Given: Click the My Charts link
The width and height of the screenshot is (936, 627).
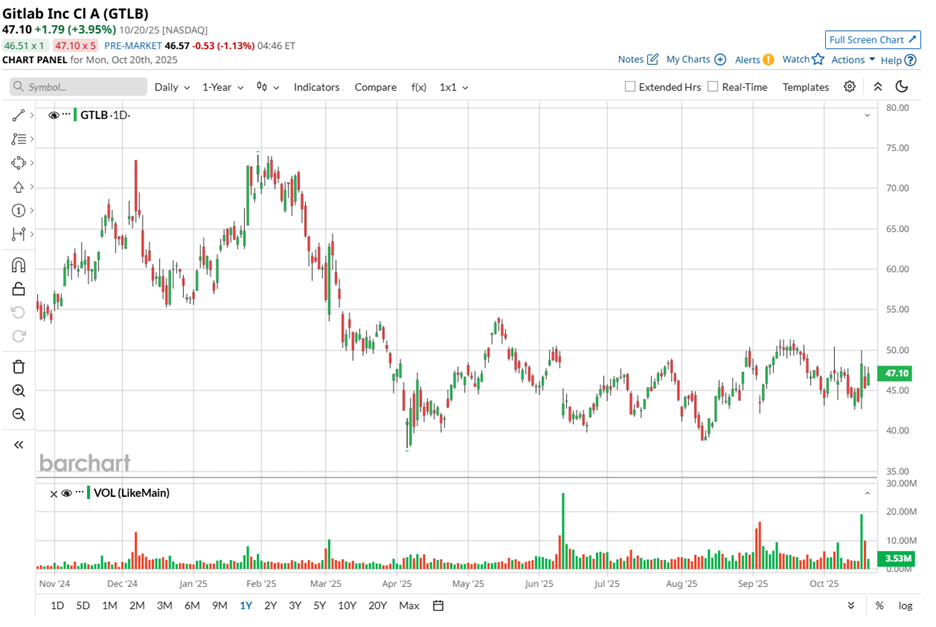Looking at the screenshot, I should click(x=688, y=59).
